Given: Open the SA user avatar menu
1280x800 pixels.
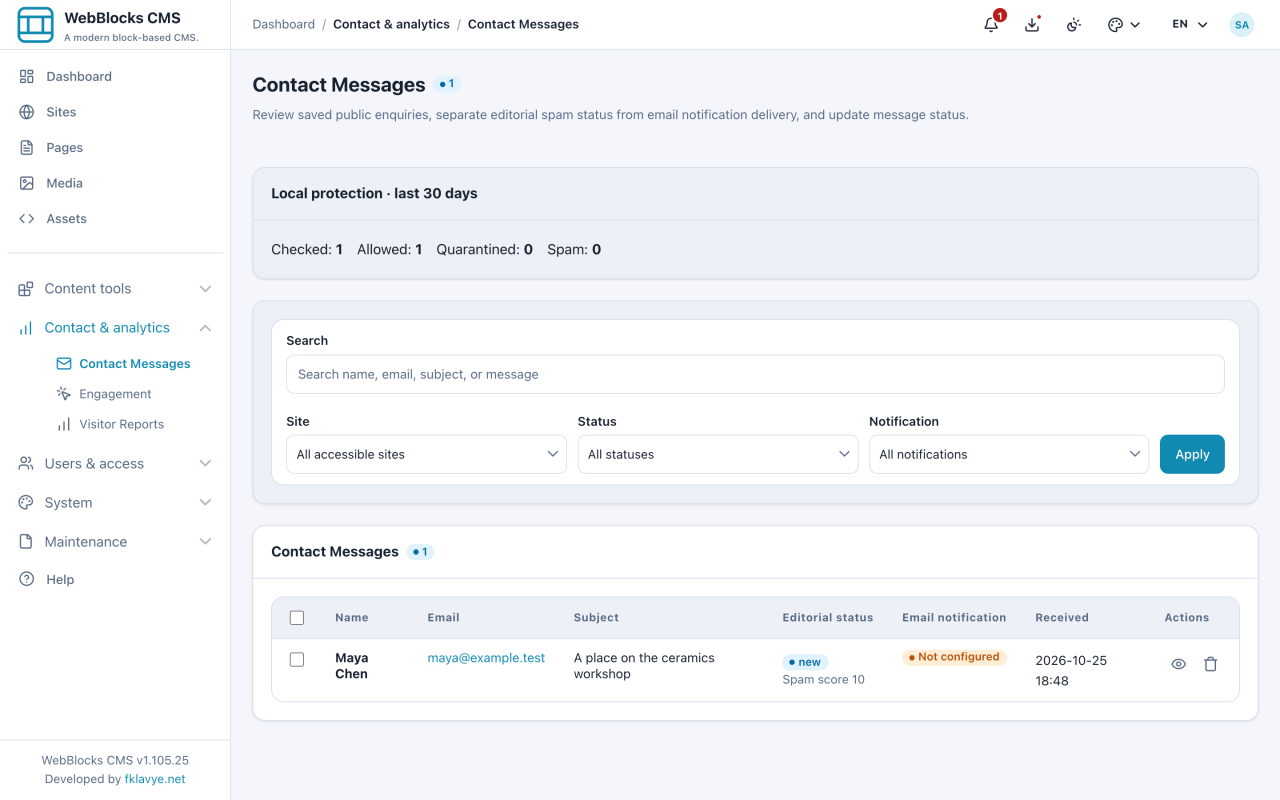Looking at the screenshot, I should 1241,25.
